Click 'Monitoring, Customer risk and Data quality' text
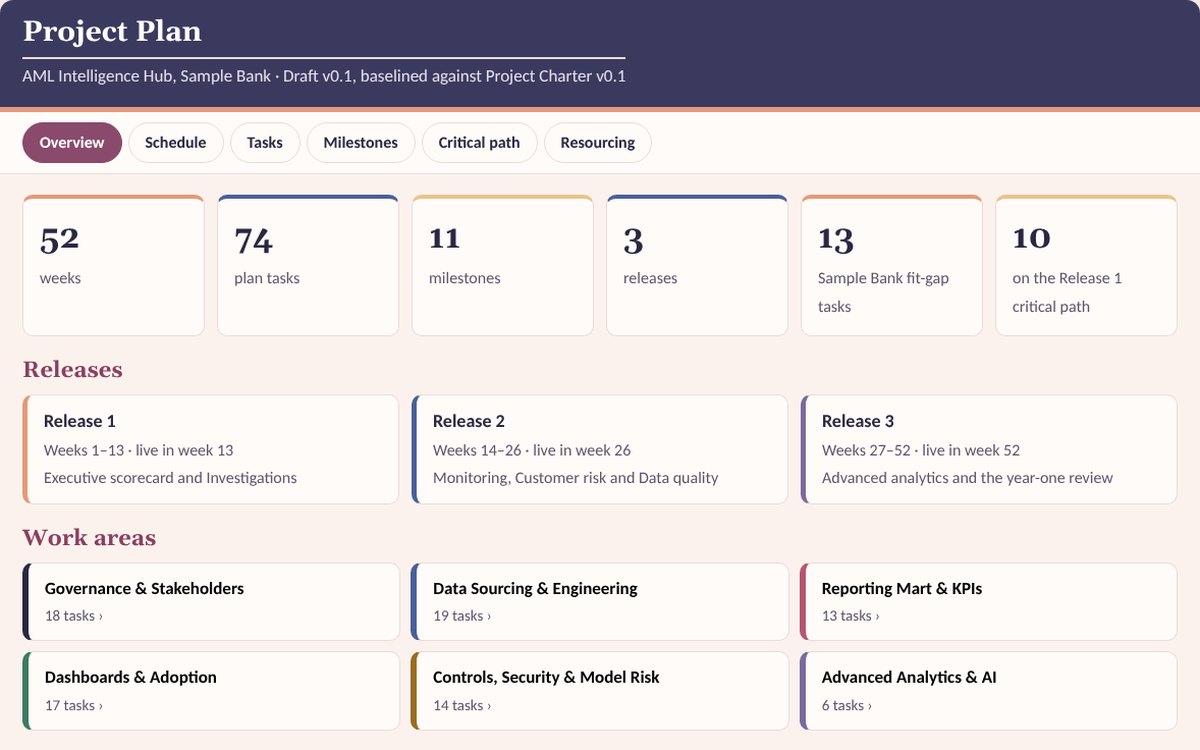This screenshot has height=750, width=1200. tap(576, 478)
